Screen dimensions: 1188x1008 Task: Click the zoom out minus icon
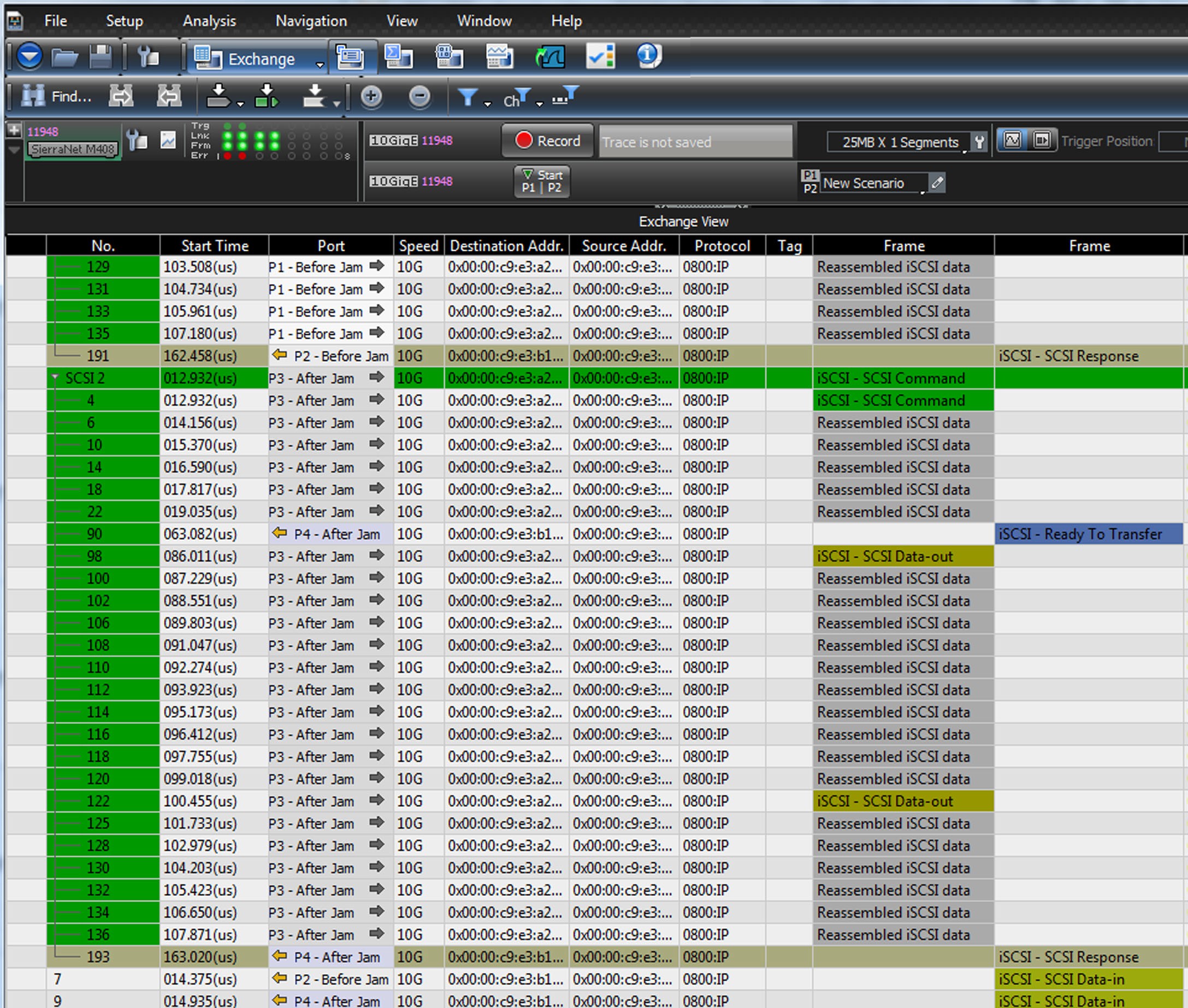click(x=420, y=96)
